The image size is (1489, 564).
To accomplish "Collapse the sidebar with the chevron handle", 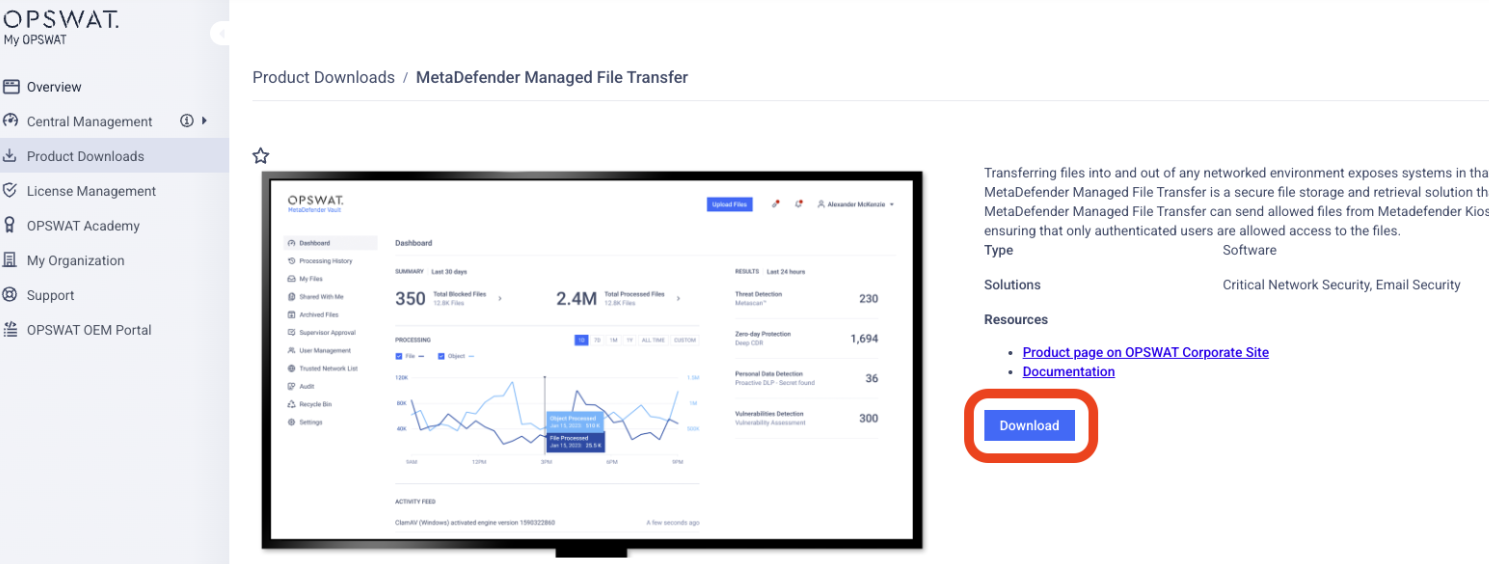I will click(220, 34).
